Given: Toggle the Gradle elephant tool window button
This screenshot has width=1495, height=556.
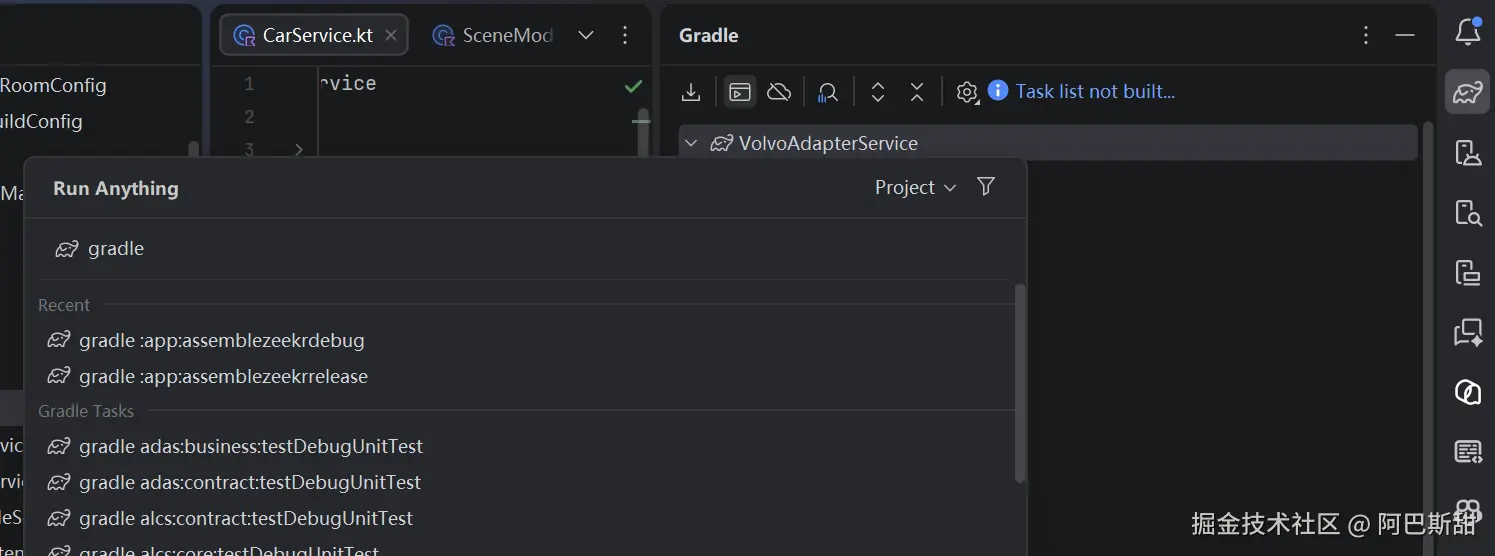Looking at the screenshot, I should [x=1468, y=93].
